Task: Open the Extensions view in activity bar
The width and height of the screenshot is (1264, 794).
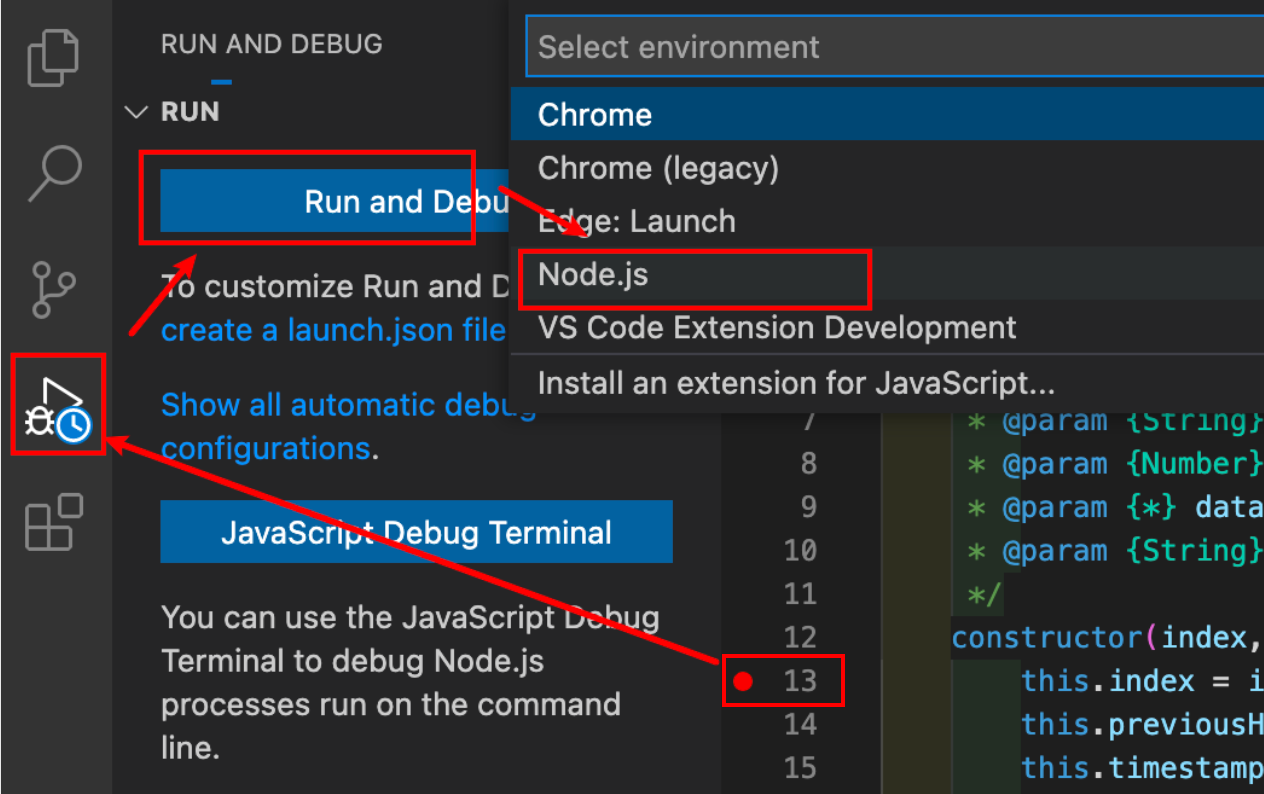Action: pyautogui.click(x=53, y=522)
